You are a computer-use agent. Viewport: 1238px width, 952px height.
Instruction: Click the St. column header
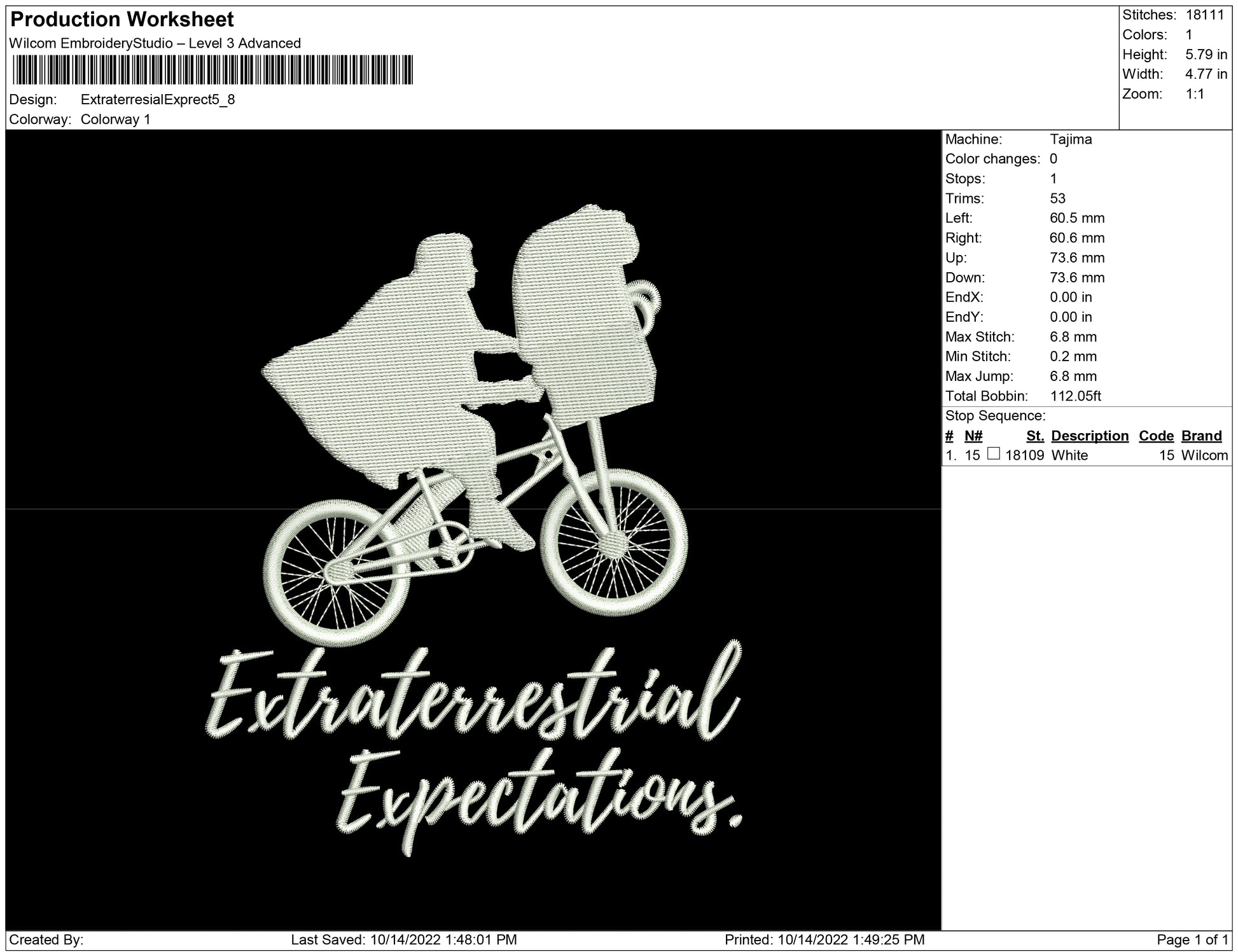1034,436
